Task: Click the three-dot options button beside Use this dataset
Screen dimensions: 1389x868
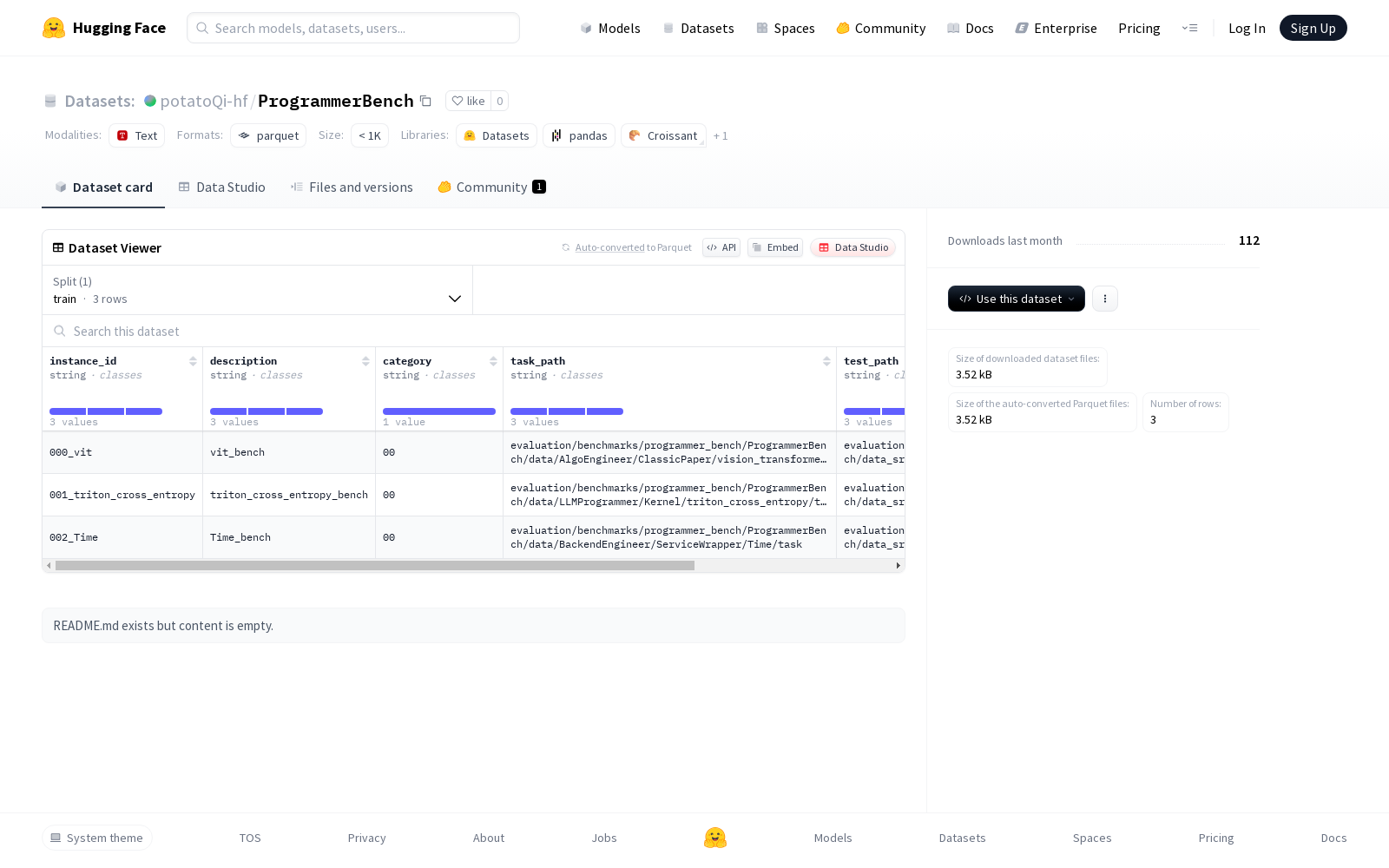Action: [1104, 299]
